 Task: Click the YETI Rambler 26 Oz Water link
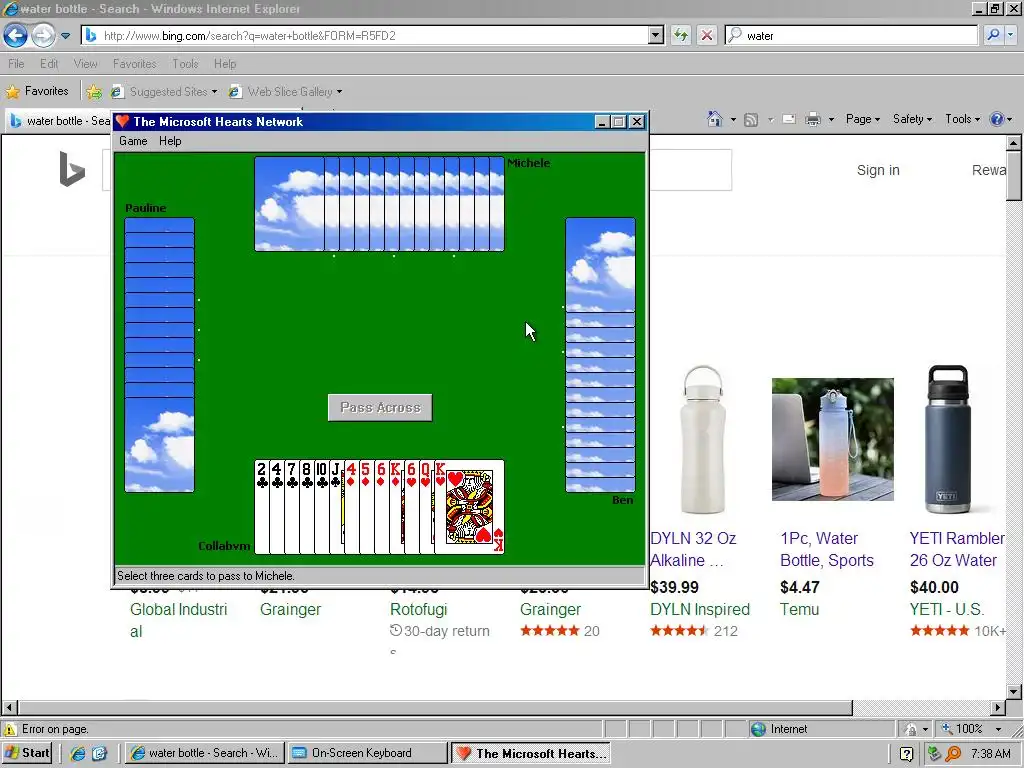[x=957, y=549]
